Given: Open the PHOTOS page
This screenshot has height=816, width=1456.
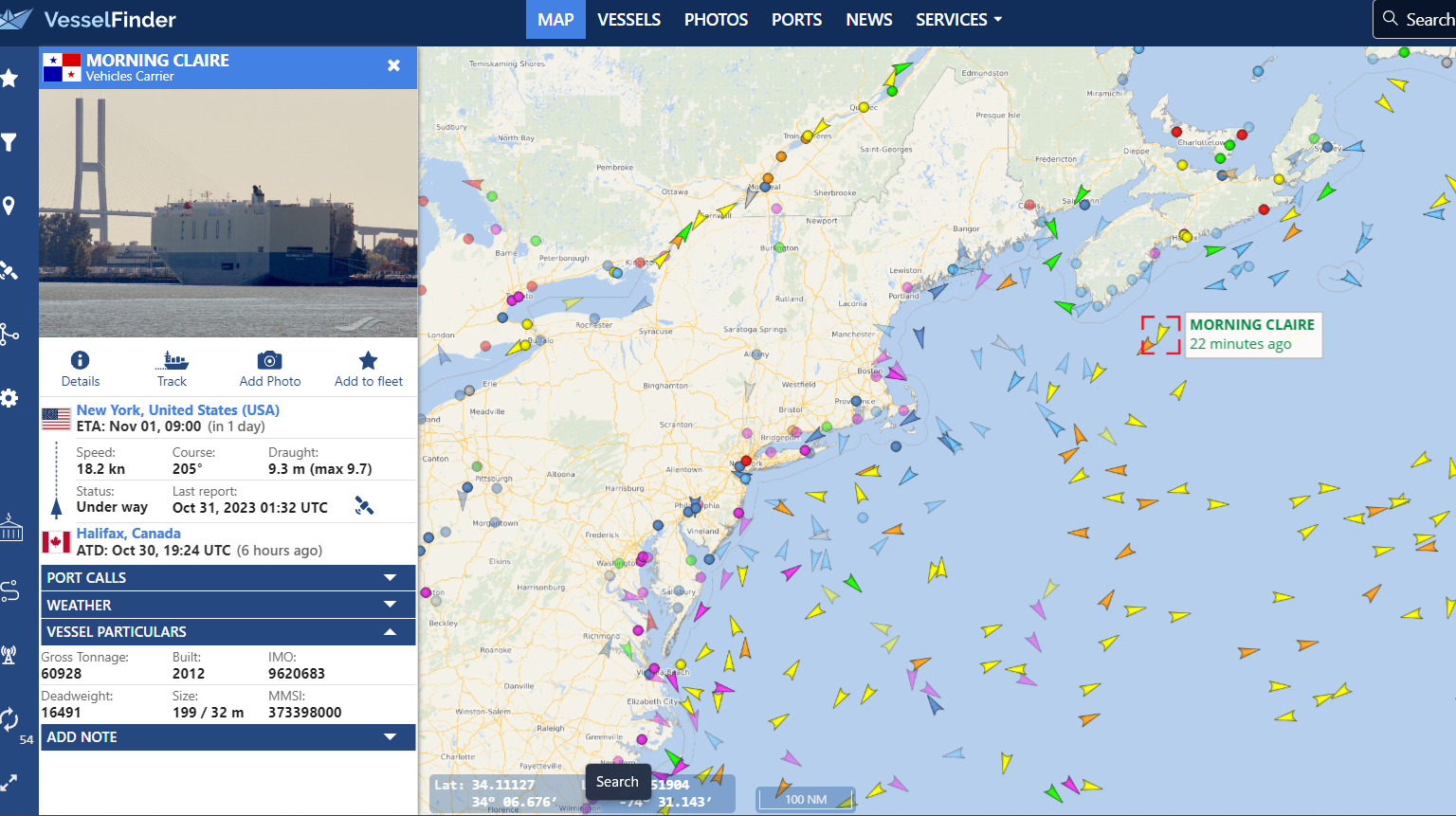Looking at the screenshot, I should coord(716,20).
